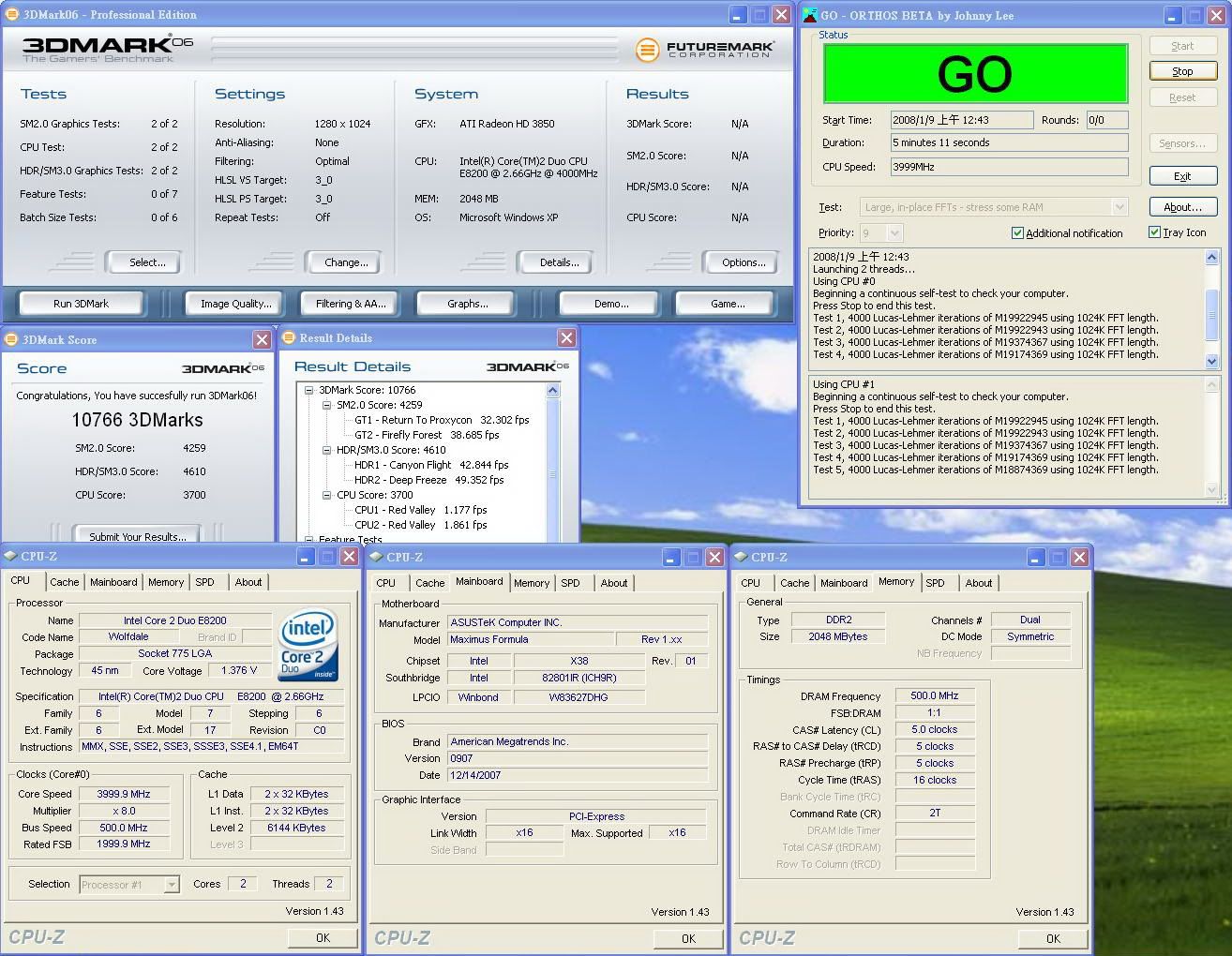Open ORTHOS About dialog
The width and height of the screenshot is (1232, 956).
1182,207
